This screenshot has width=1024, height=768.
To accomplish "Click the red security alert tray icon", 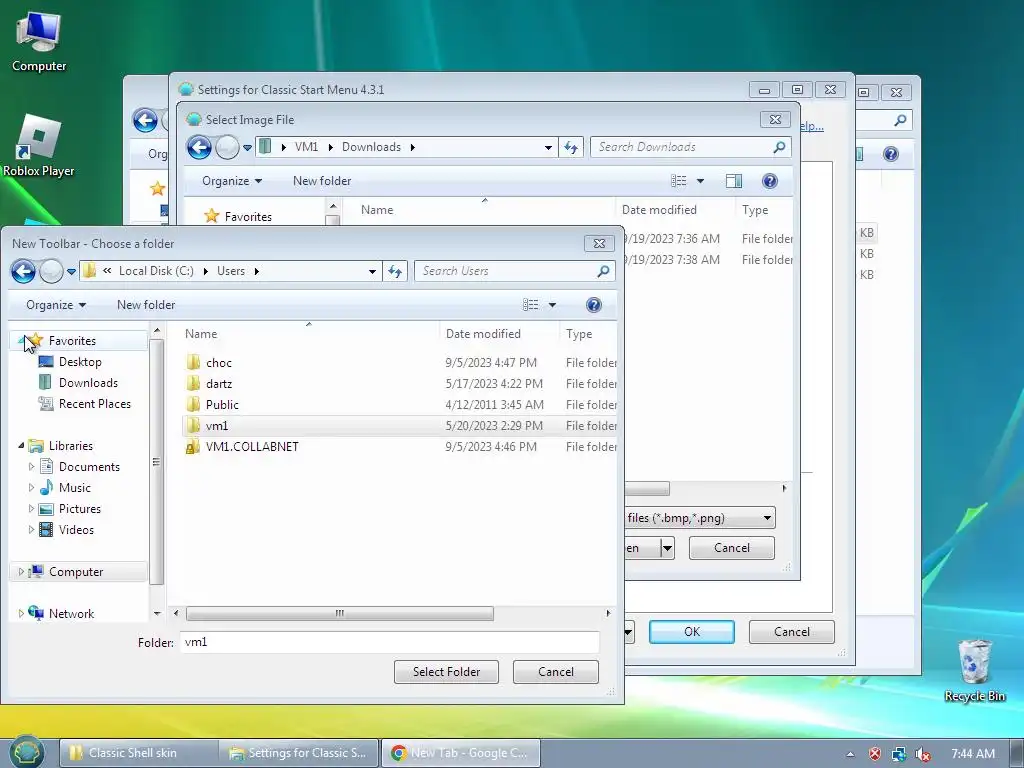I will (x=875, y=754).
